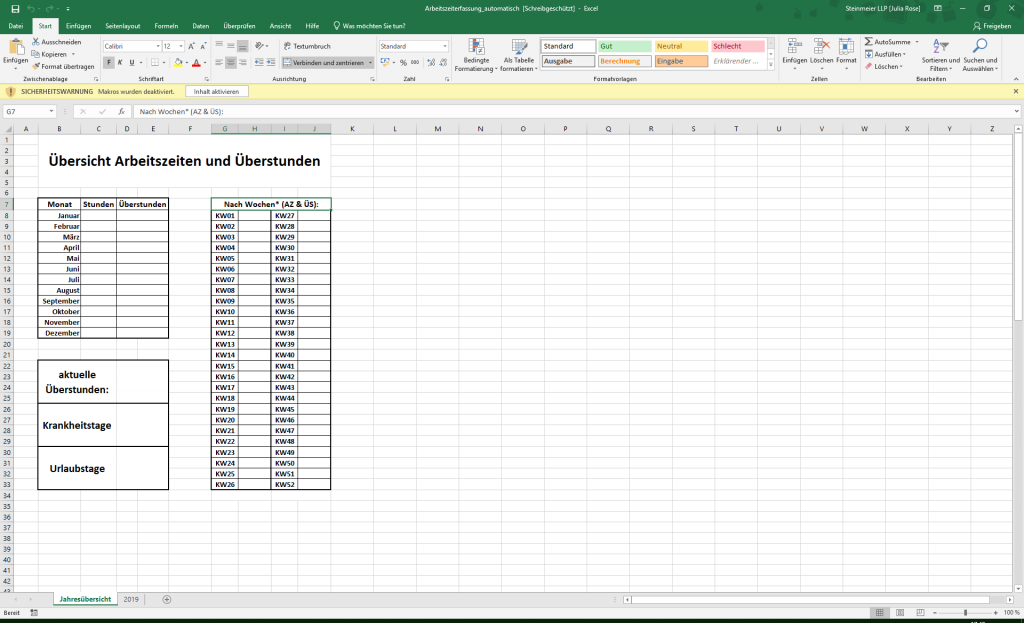
Task: Align text right
Action: (x=242, y=63)
